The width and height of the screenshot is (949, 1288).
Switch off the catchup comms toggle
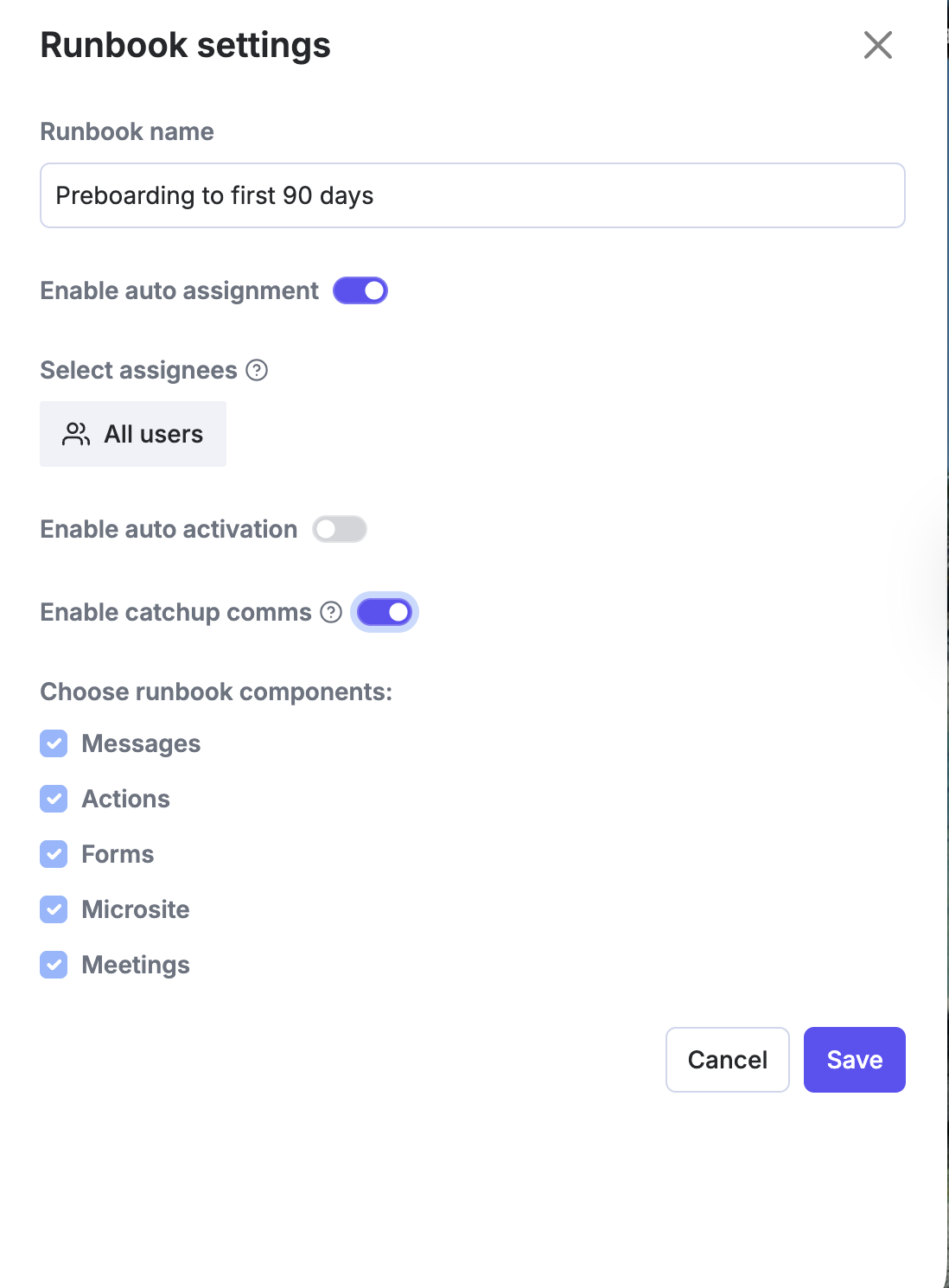tap(385, 612)
